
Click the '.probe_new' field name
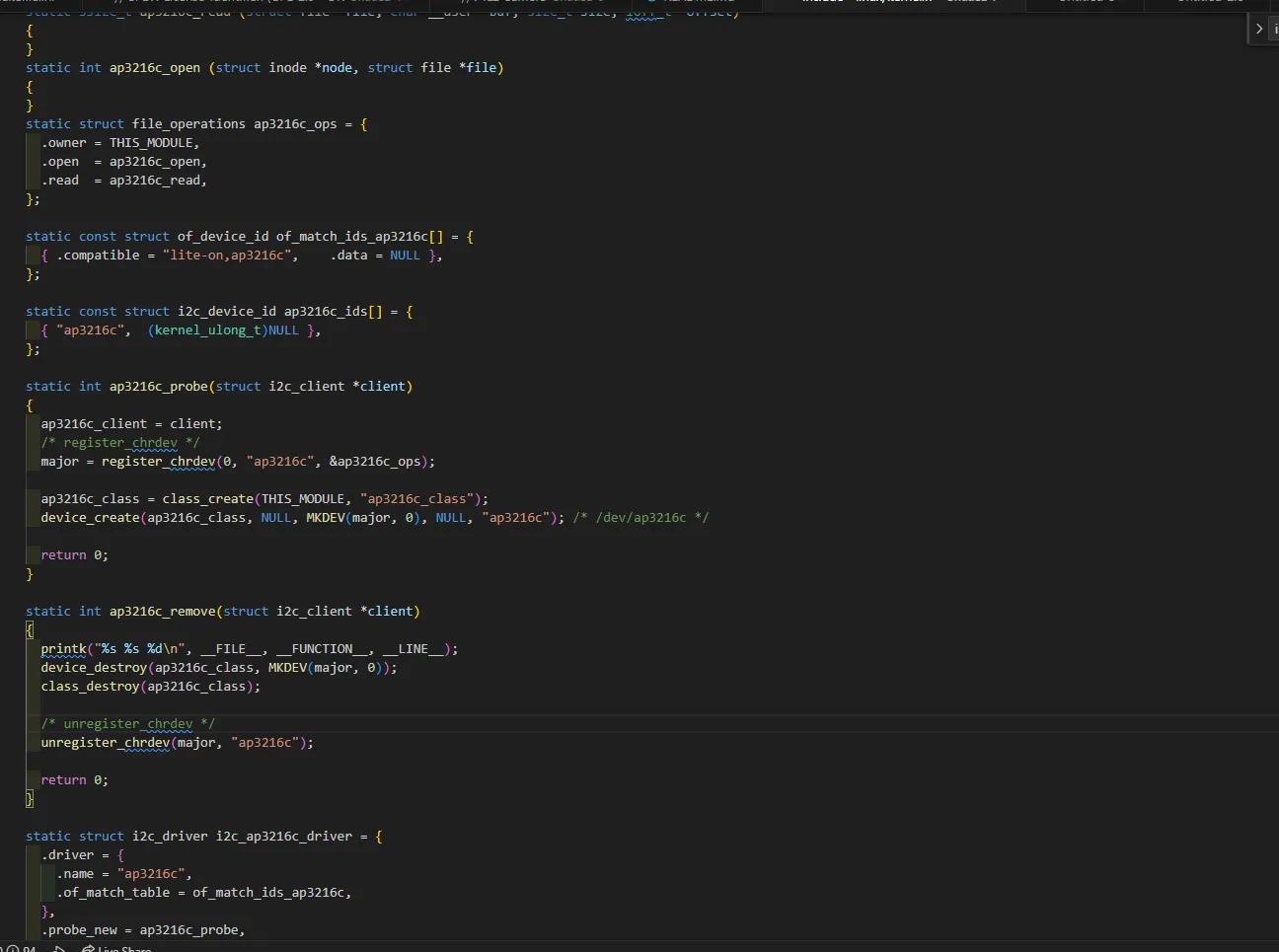click(79, 930)
